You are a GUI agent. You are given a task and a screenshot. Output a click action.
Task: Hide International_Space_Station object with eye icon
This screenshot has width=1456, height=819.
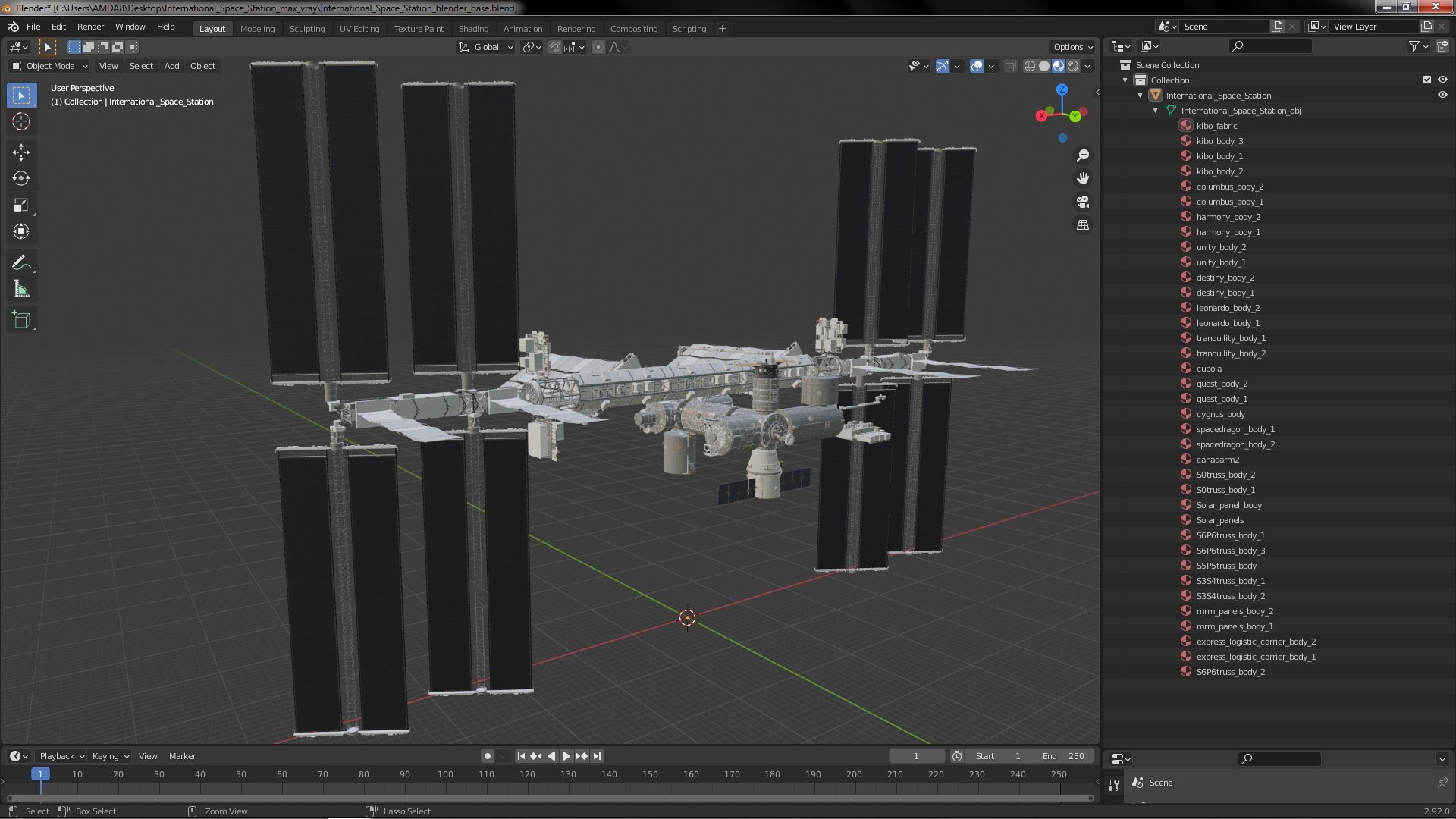point(1442,95)
